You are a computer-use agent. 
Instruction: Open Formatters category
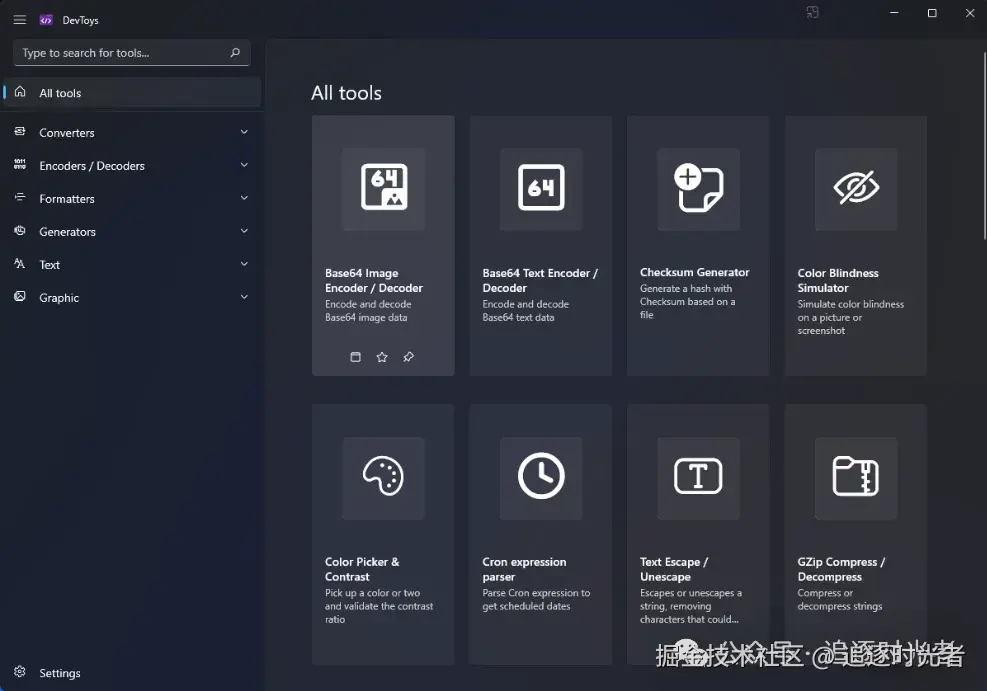pyautogui.click(x=132, y=198)
